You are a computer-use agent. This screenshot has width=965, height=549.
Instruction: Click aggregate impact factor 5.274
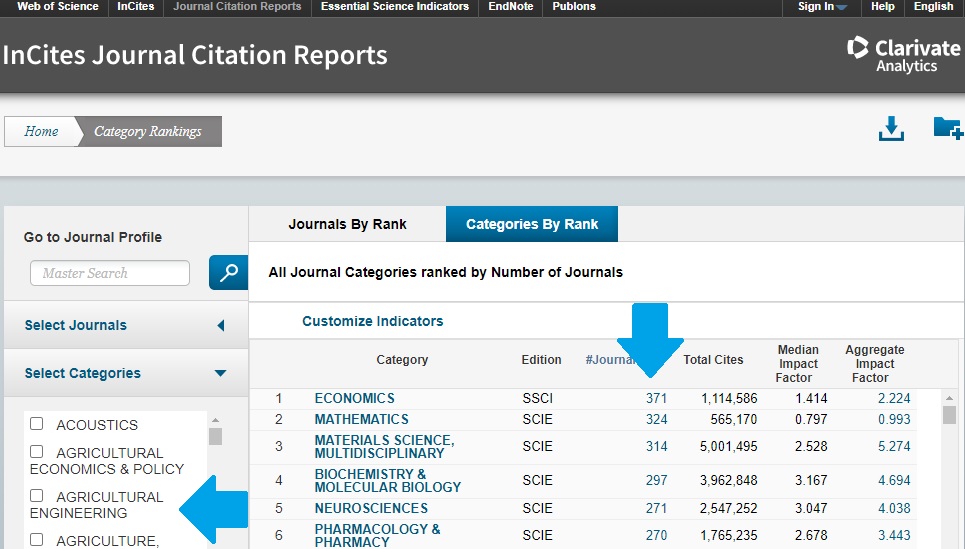(x=894, y=446)
